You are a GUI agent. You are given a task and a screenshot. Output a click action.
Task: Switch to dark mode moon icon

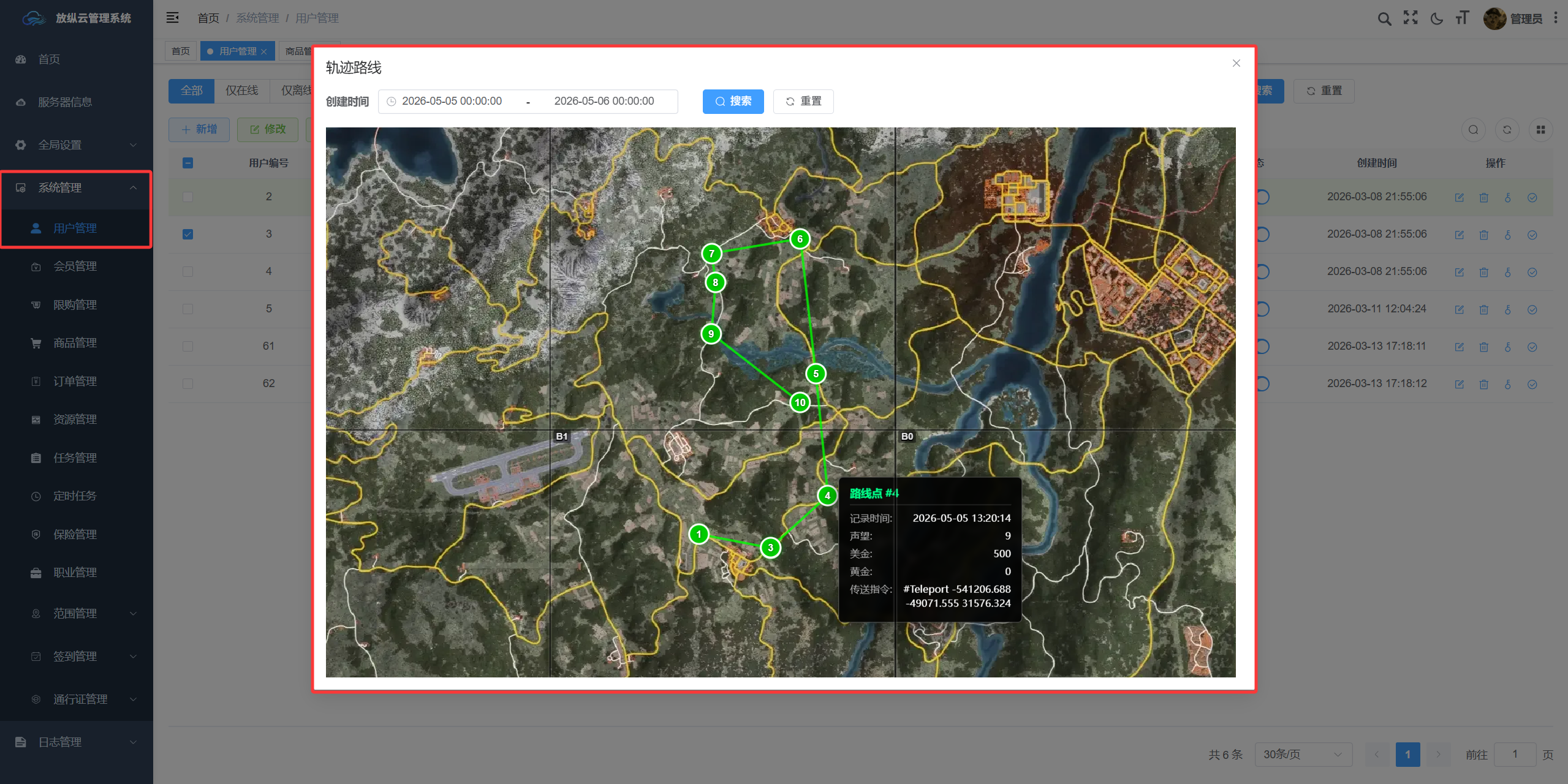1436,18
